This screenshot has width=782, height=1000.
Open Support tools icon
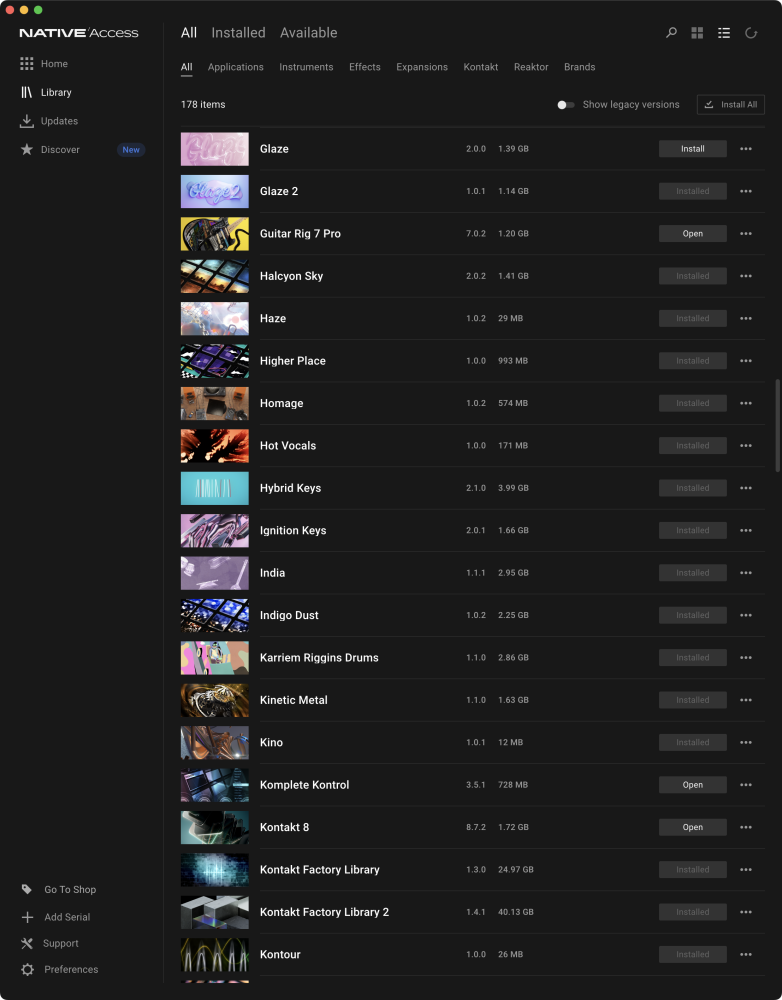pos(27,943)
